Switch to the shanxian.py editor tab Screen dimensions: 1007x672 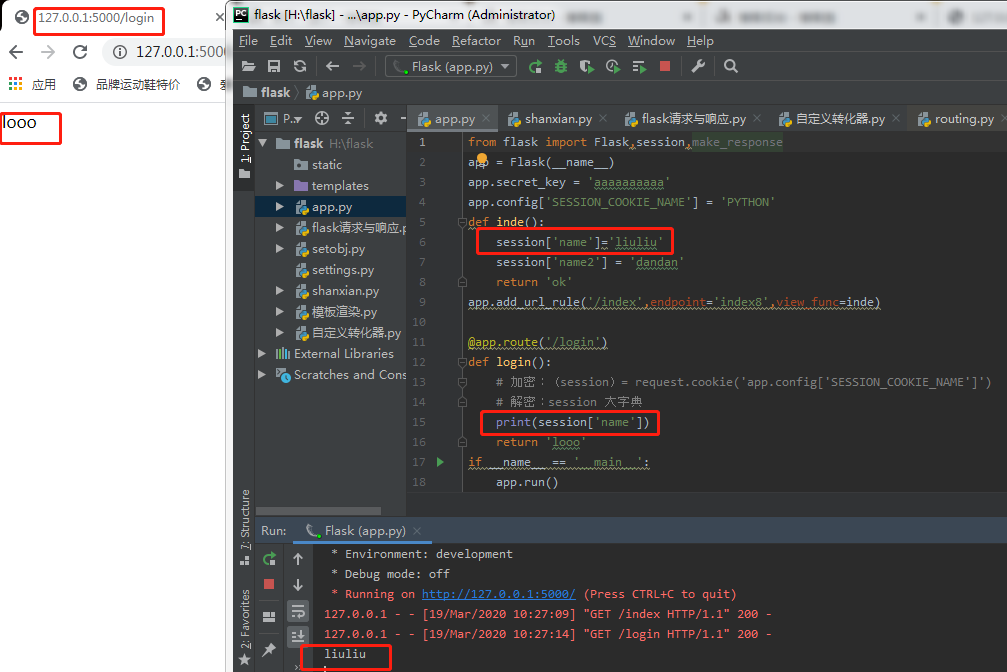[558, 119]
